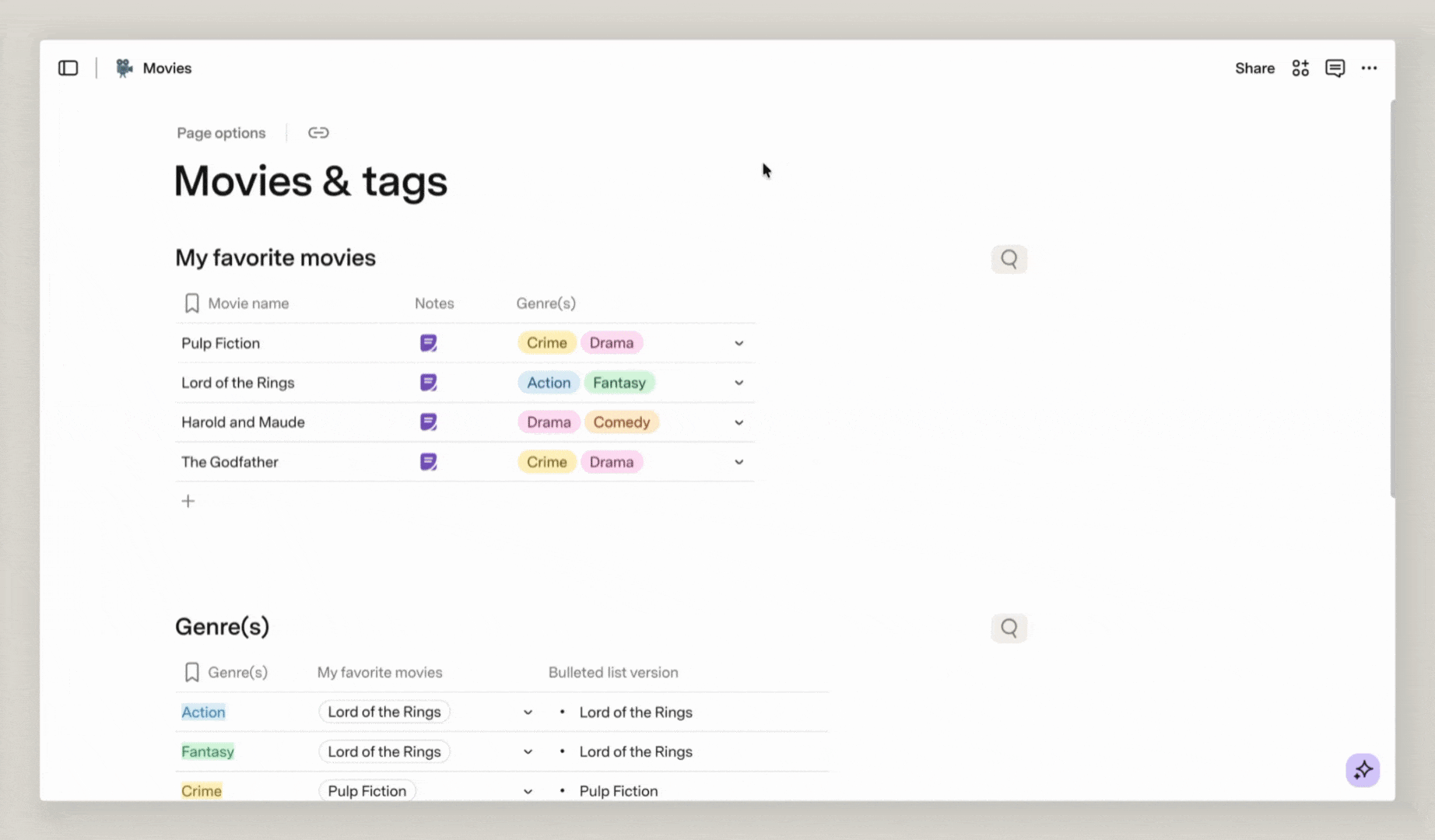Open notes icon for Lord of the Rings
1435x840 pixels.
click(428, 383)
